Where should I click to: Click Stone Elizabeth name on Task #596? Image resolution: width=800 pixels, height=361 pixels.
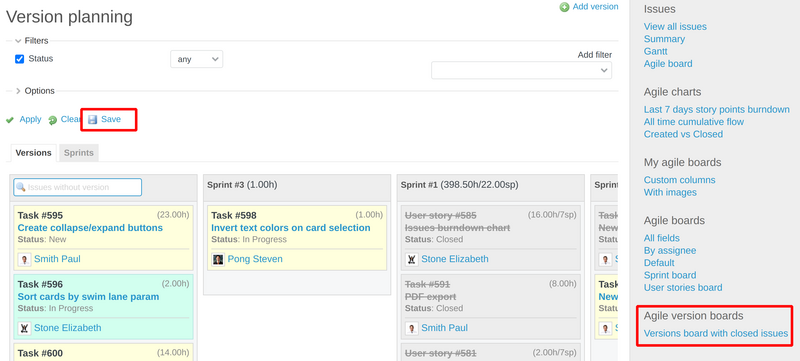67,328
